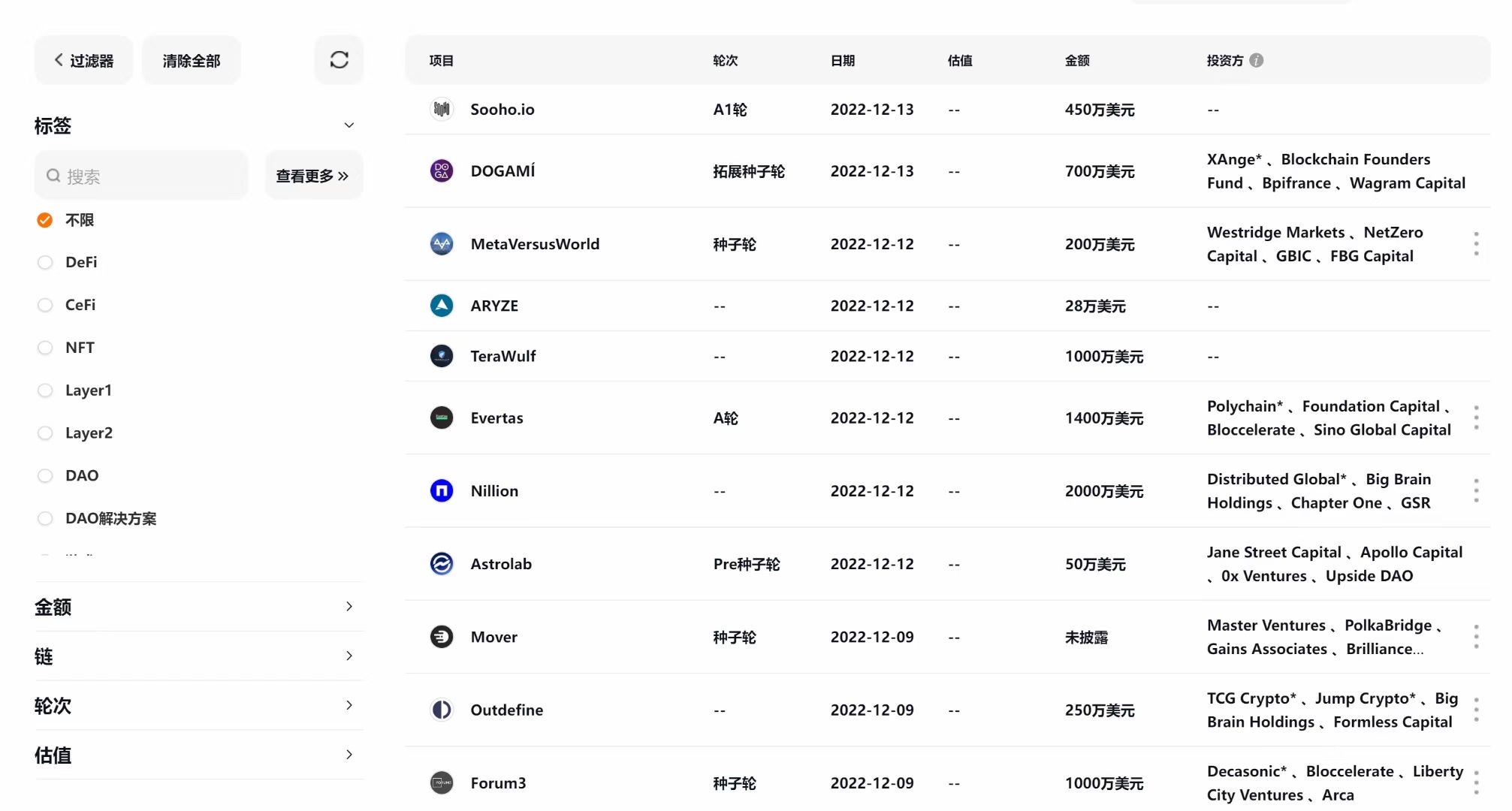Click the info icon next to 投资方
The height and width of the screenshot is (811, 1512).
1256,60
